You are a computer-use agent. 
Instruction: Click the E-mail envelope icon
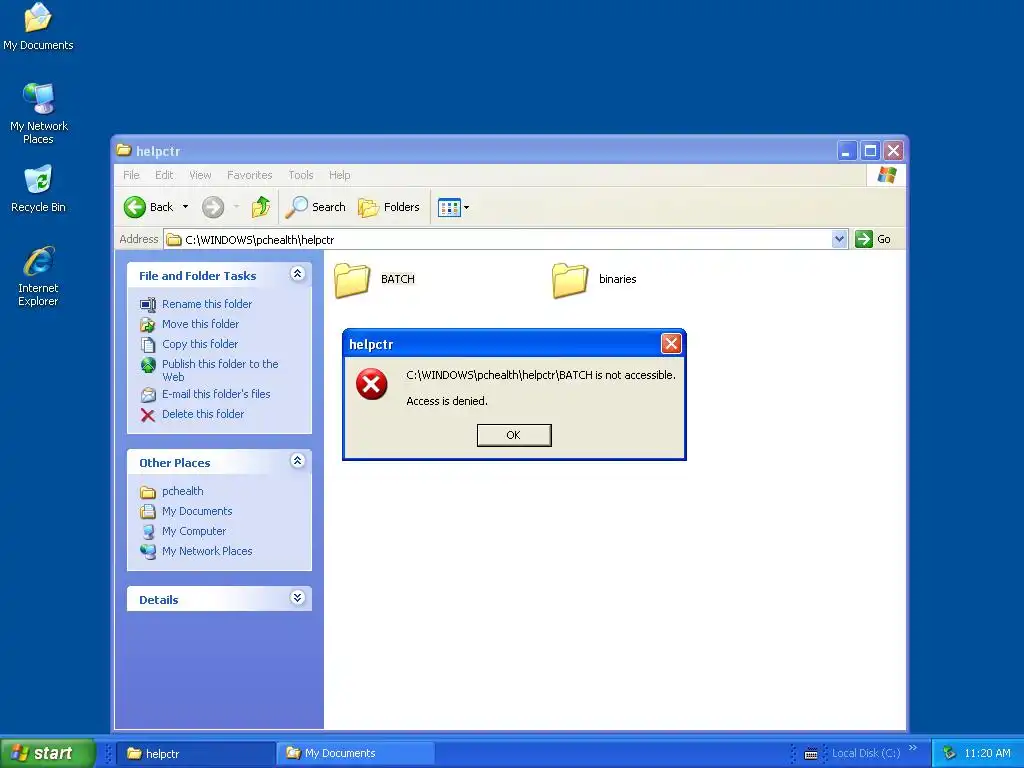click(x=148, y=394)
